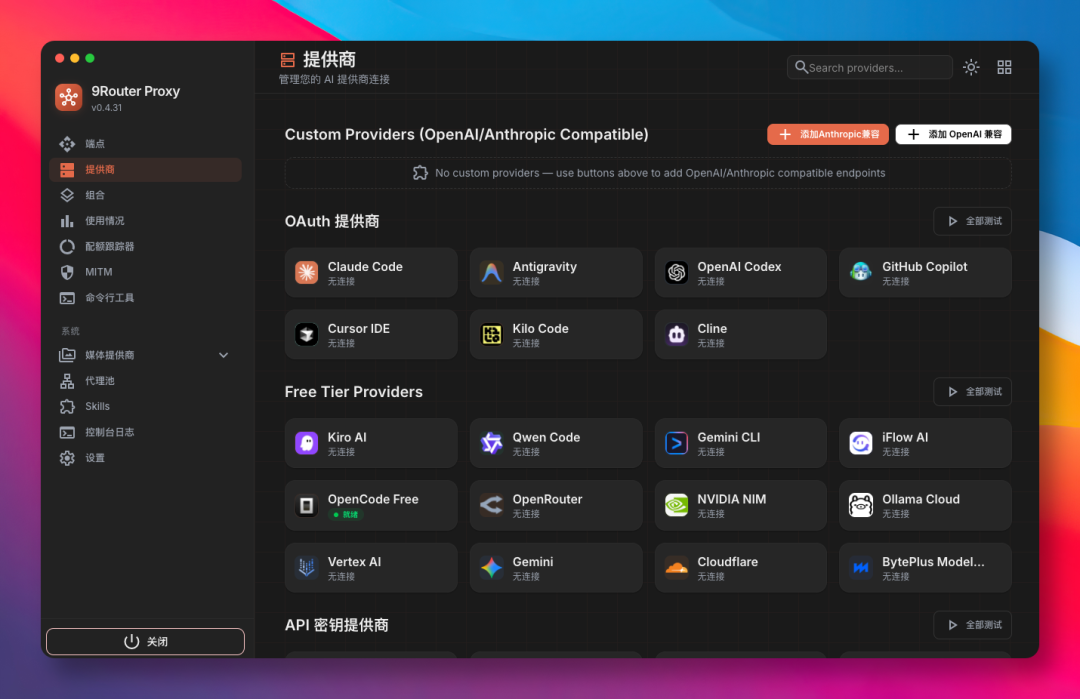
Task: Open Skills in the sidebar
Action: tap(145, 406)
